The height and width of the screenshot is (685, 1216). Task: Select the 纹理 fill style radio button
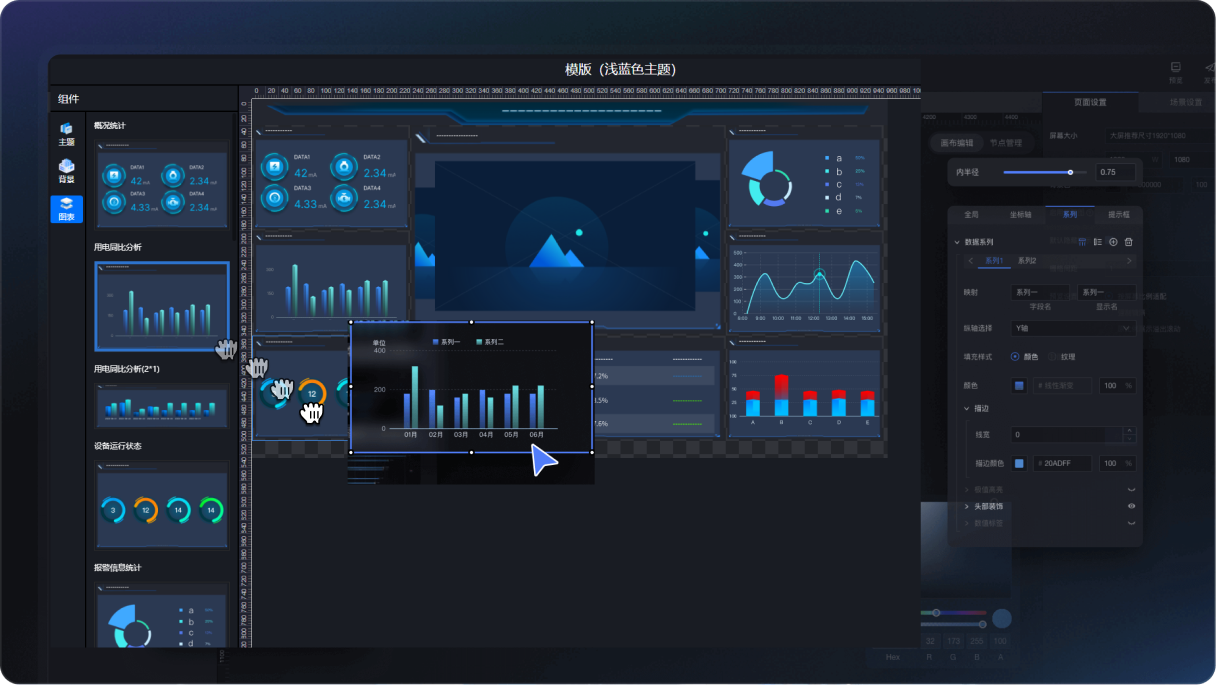click(1052, 356)
